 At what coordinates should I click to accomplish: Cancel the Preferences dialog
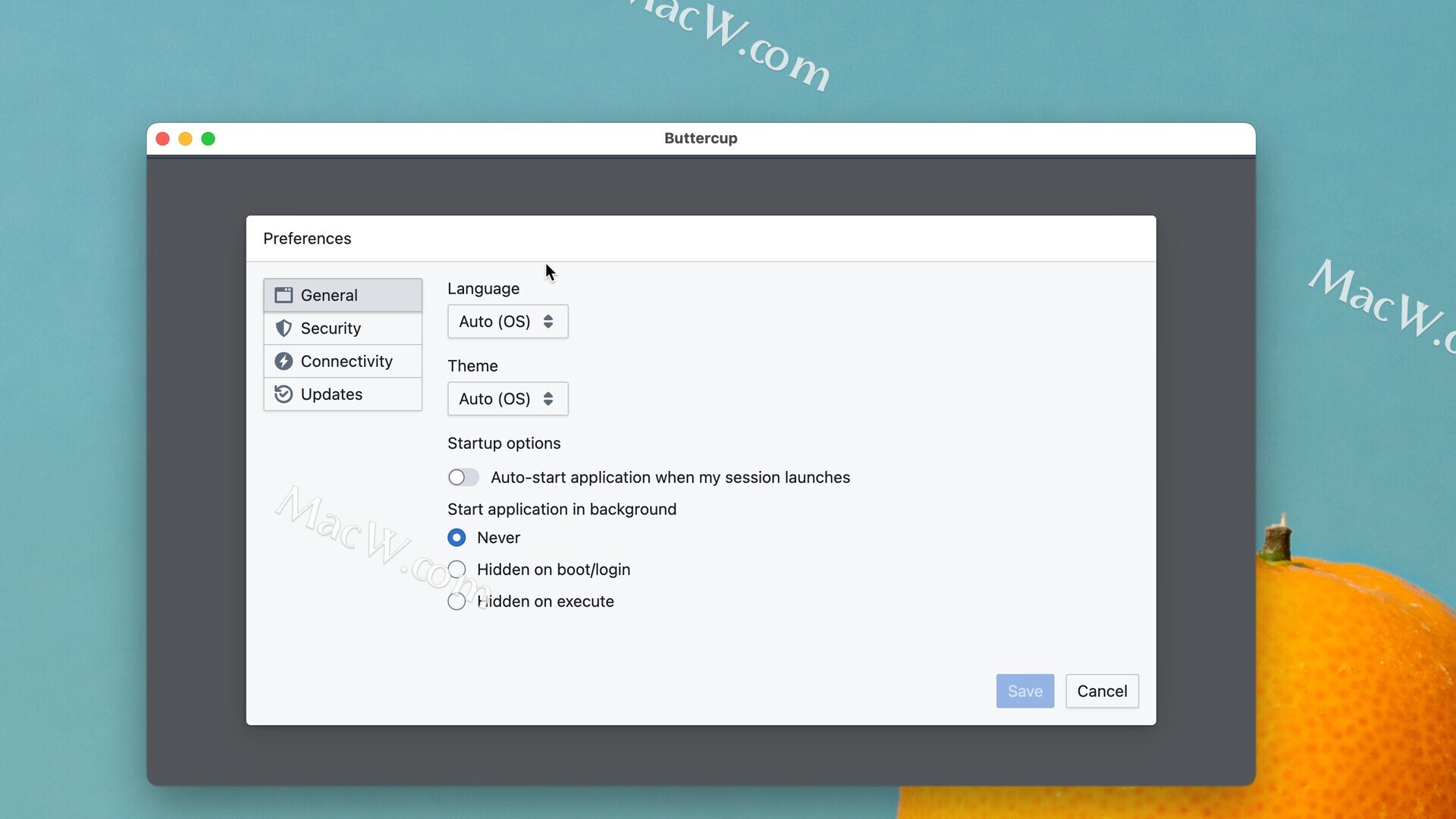pos(1102,691)
